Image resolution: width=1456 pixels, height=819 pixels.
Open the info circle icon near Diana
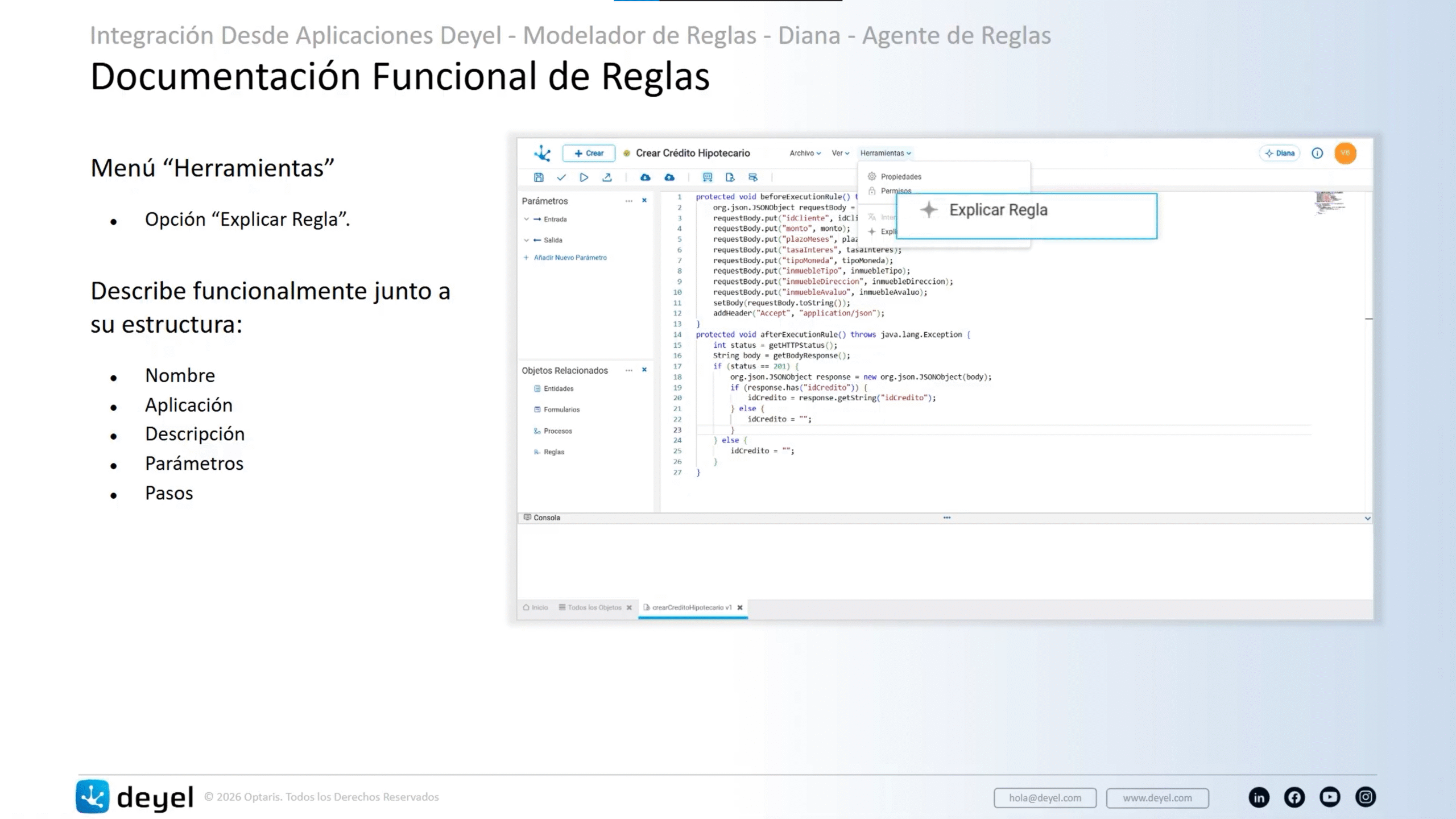(x=1317, y=153)
